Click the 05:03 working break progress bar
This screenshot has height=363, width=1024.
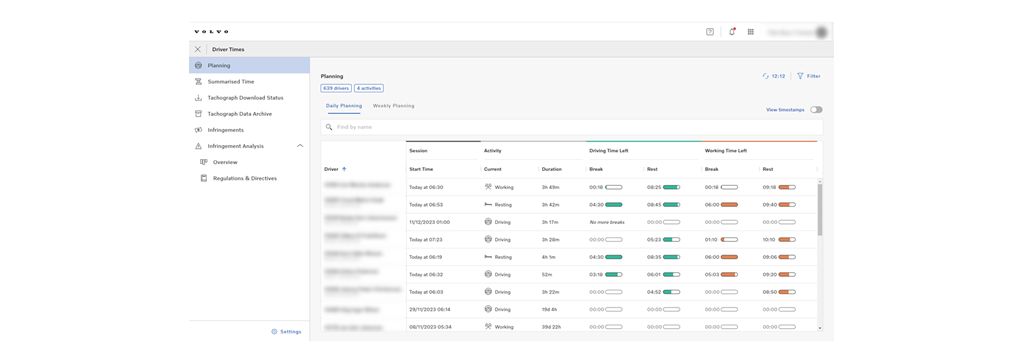tap(729, 274)
